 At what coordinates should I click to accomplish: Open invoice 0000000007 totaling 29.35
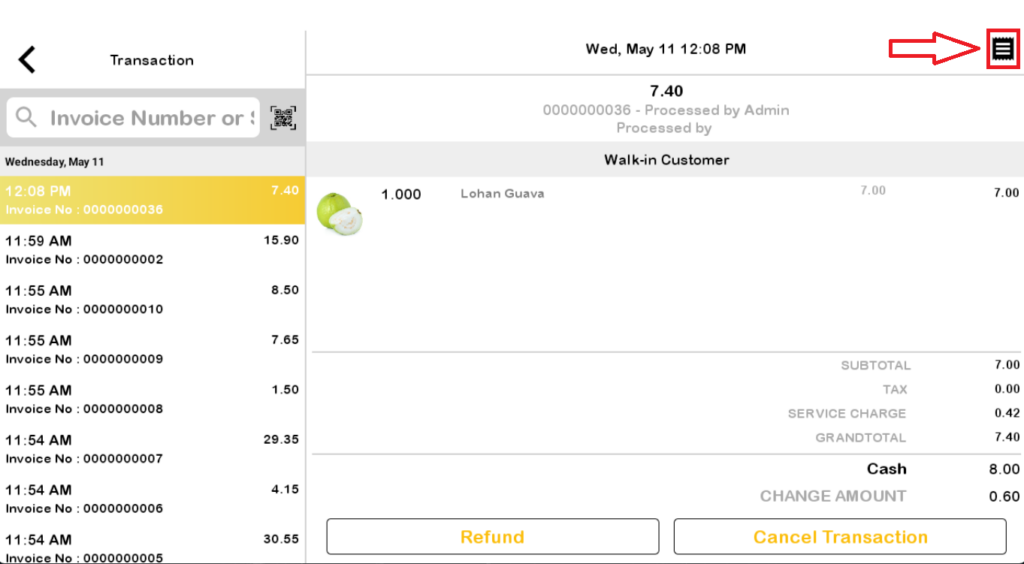point(152,449)
